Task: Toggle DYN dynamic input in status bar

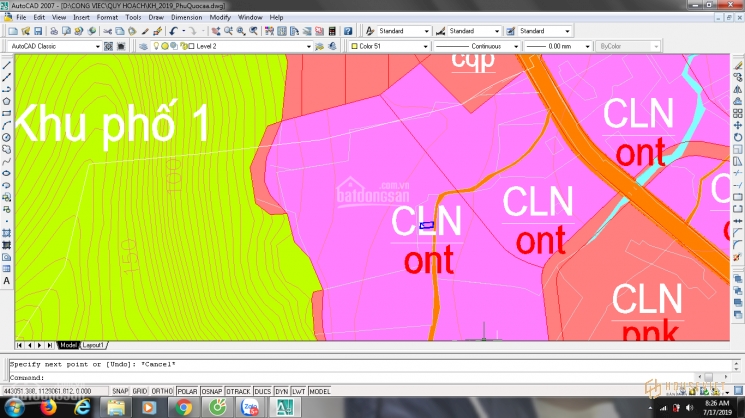Action: (x=282, y=391)
